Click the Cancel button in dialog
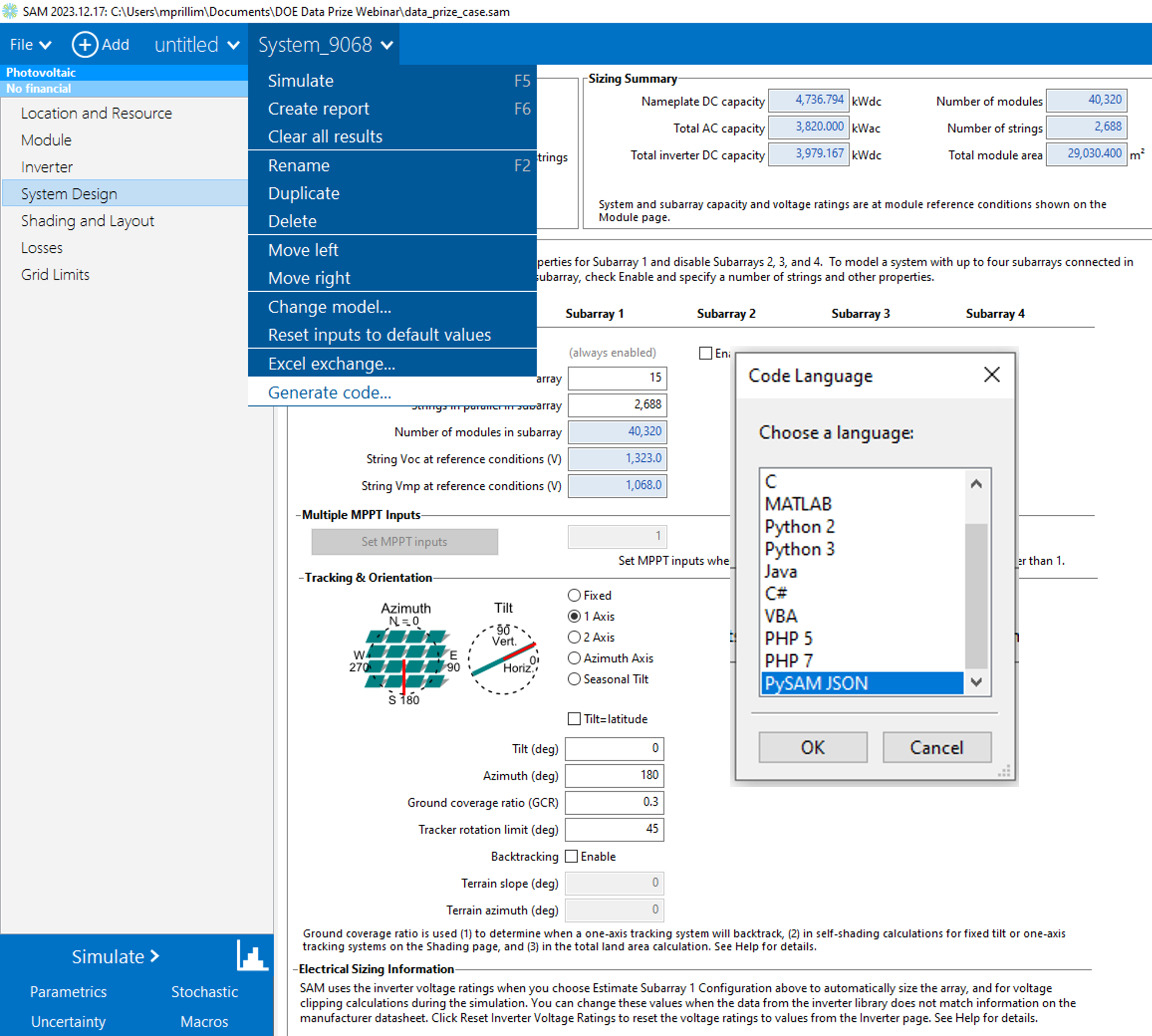This screenshot has height=1036, width=1152. pyautogui.click(x=936, y=747)
